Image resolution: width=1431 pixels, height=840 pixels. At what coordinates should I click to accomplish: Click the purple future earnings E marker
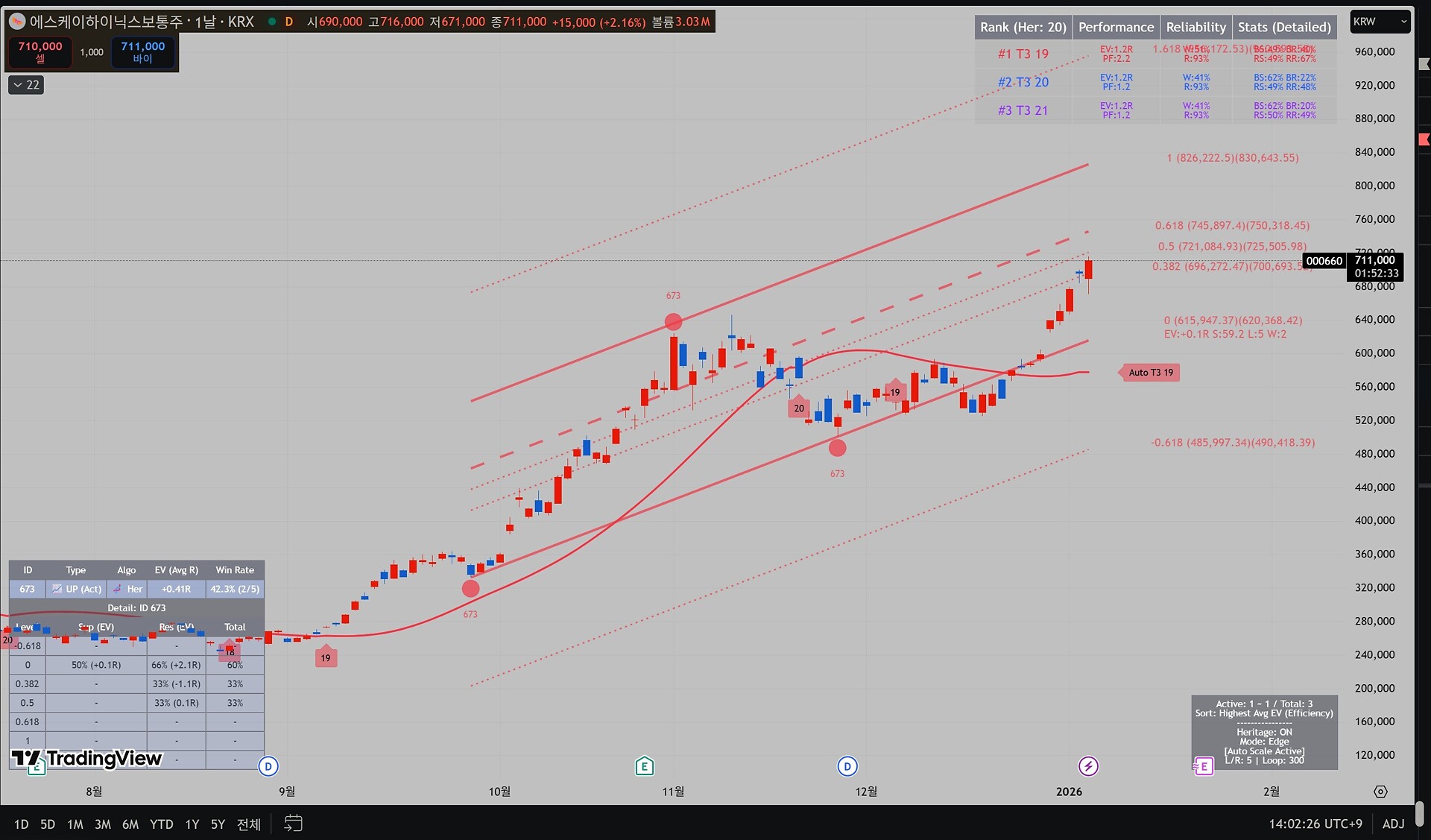(1203, 766)
